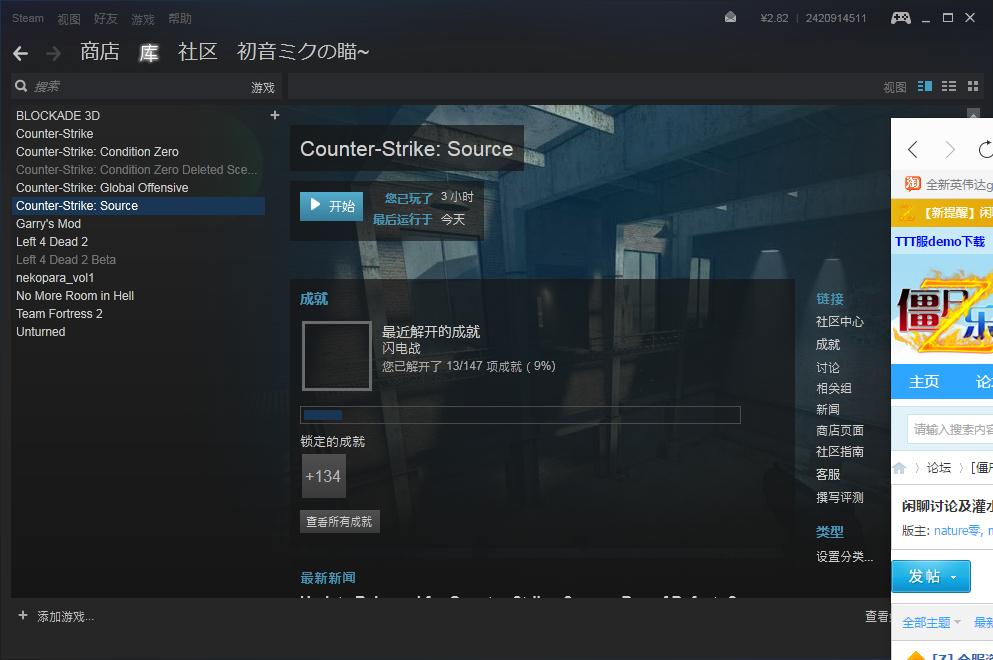Open the 相关组 link
Screen dimensions: 993x660
(x=833, y=388)
